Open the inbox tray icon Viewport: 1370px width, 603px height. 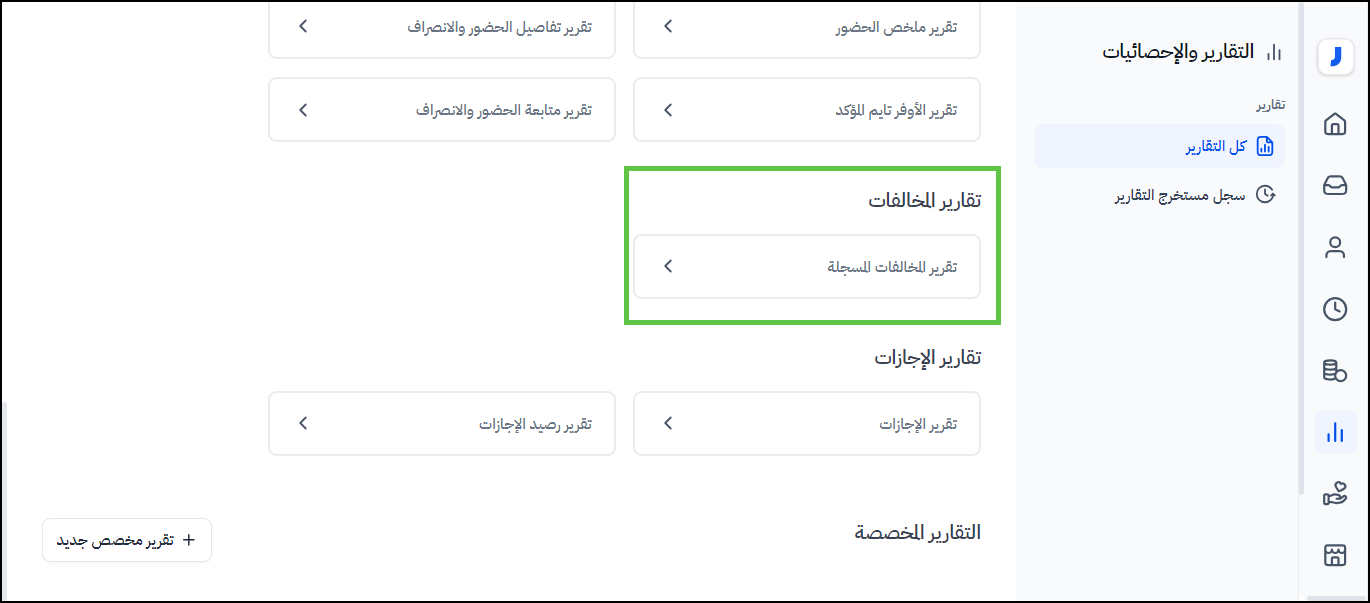point(1334,186)
